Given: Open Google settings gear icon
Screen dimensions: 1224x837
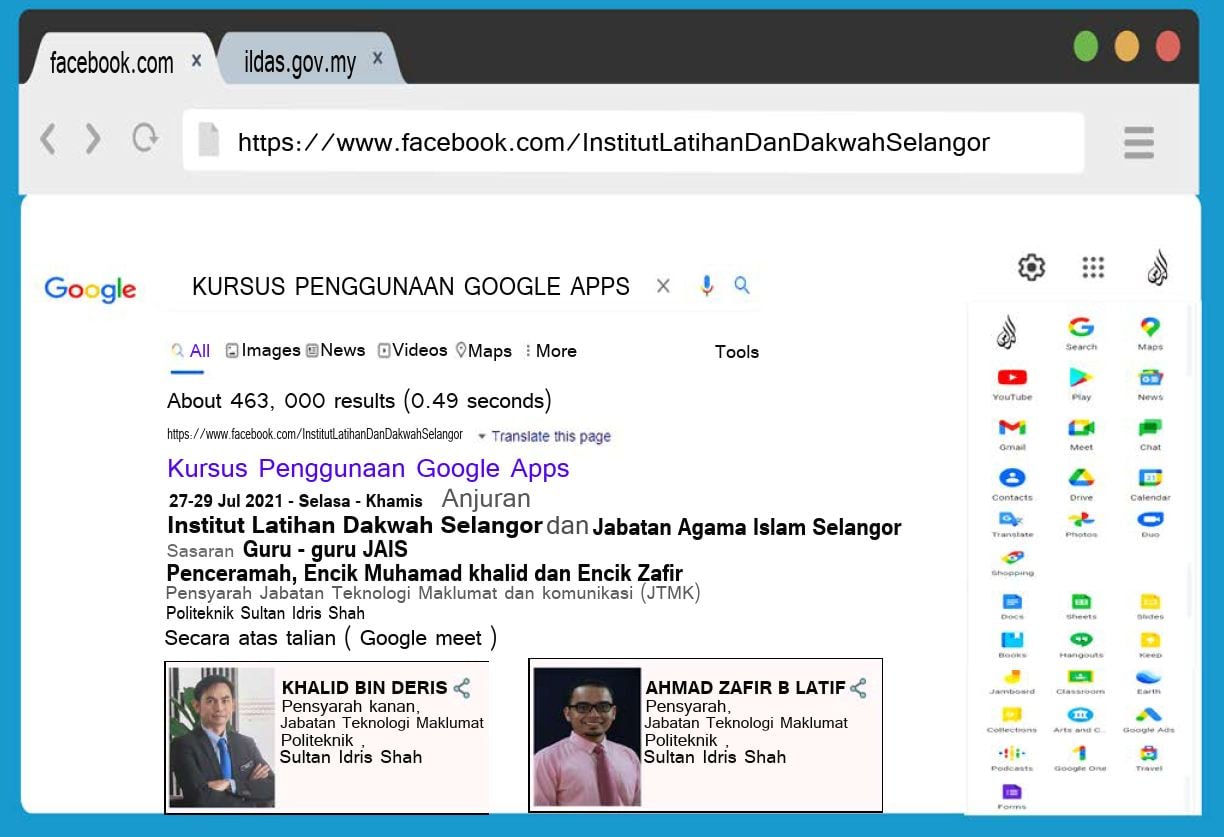Looking at the screenshot, I should (x=1031, y=267).
